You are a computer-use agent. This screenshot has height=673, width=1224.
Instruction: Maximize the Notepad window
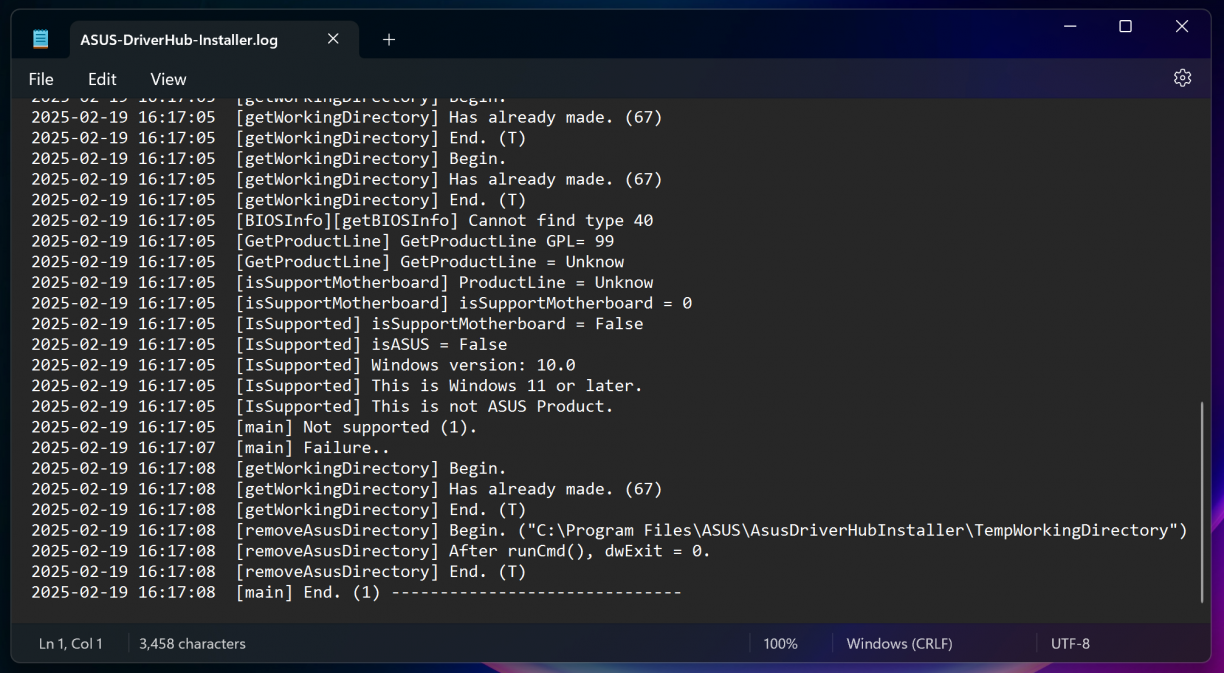(1125, 27)
